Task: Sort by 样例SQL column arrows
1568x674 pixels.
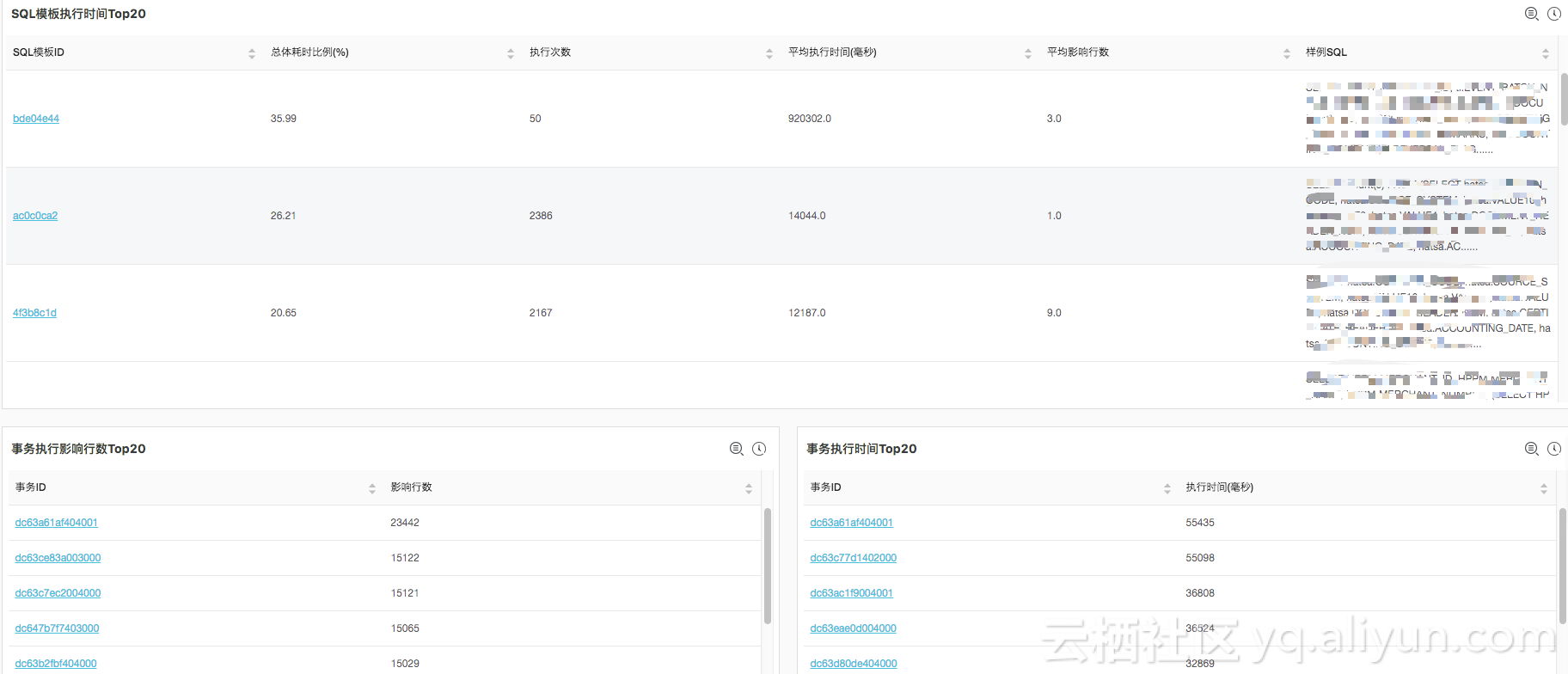Action: click(1546, 53)
